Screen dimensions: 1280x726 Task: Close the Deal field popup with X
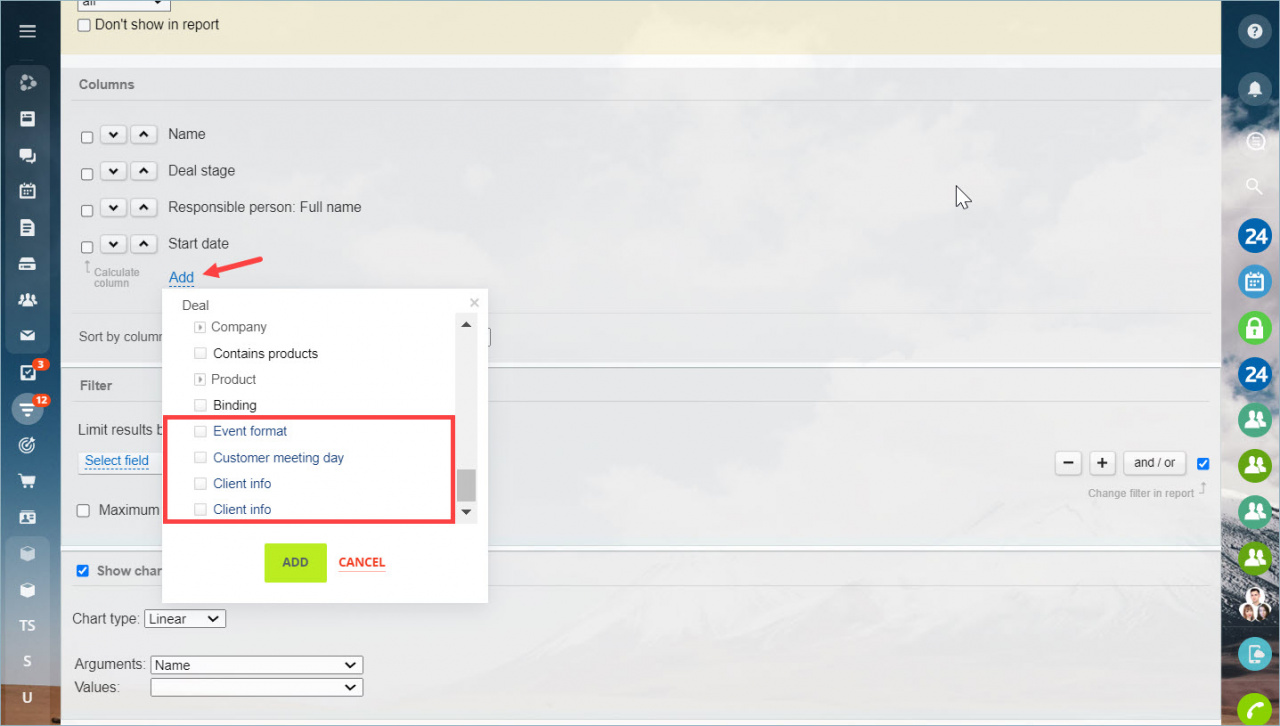(x=475, y=302)
